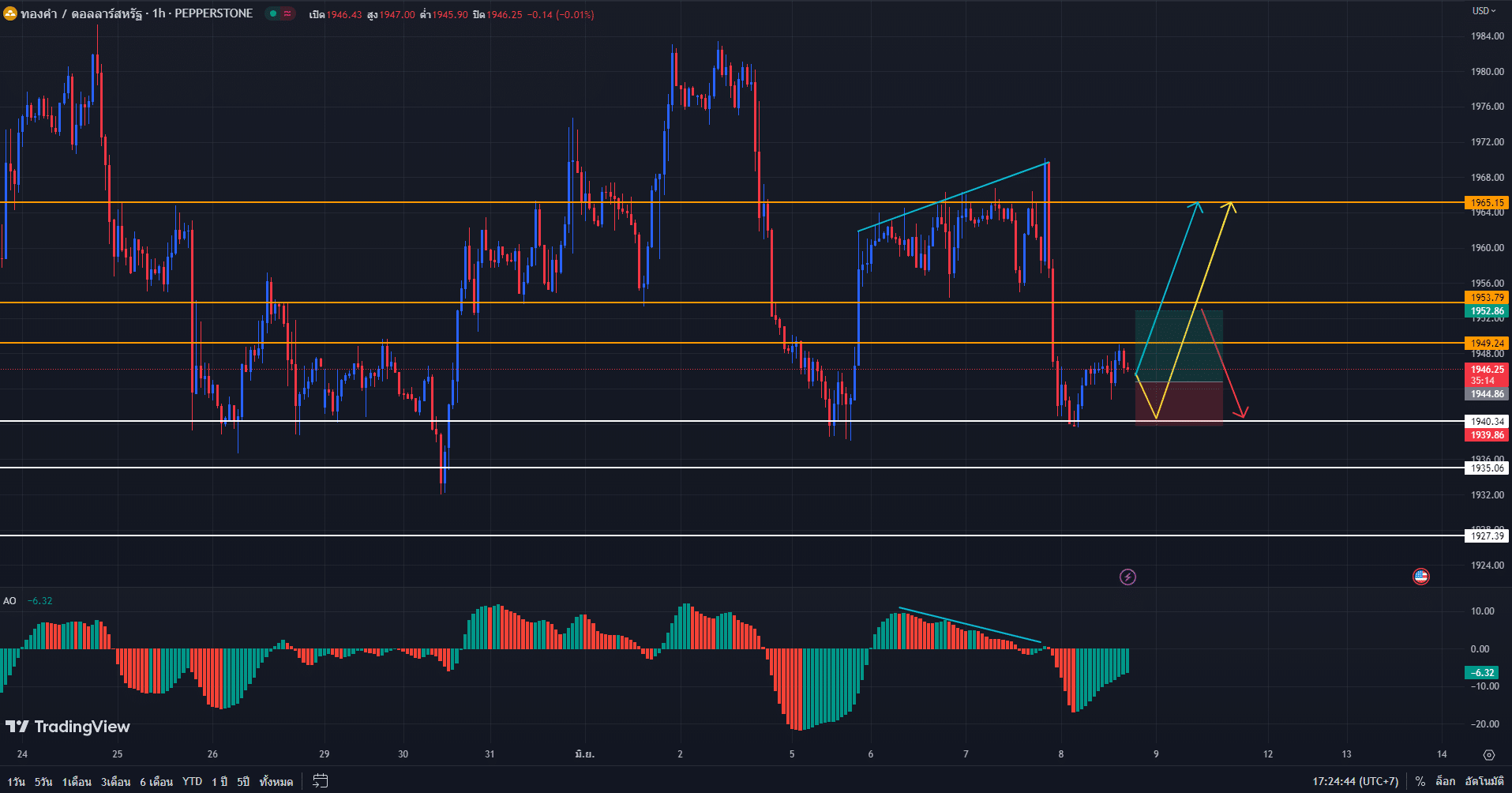Toggle ล็อก (log) scale
The width and height of the screenshot is (1512, 793).
pos(1445,781)
